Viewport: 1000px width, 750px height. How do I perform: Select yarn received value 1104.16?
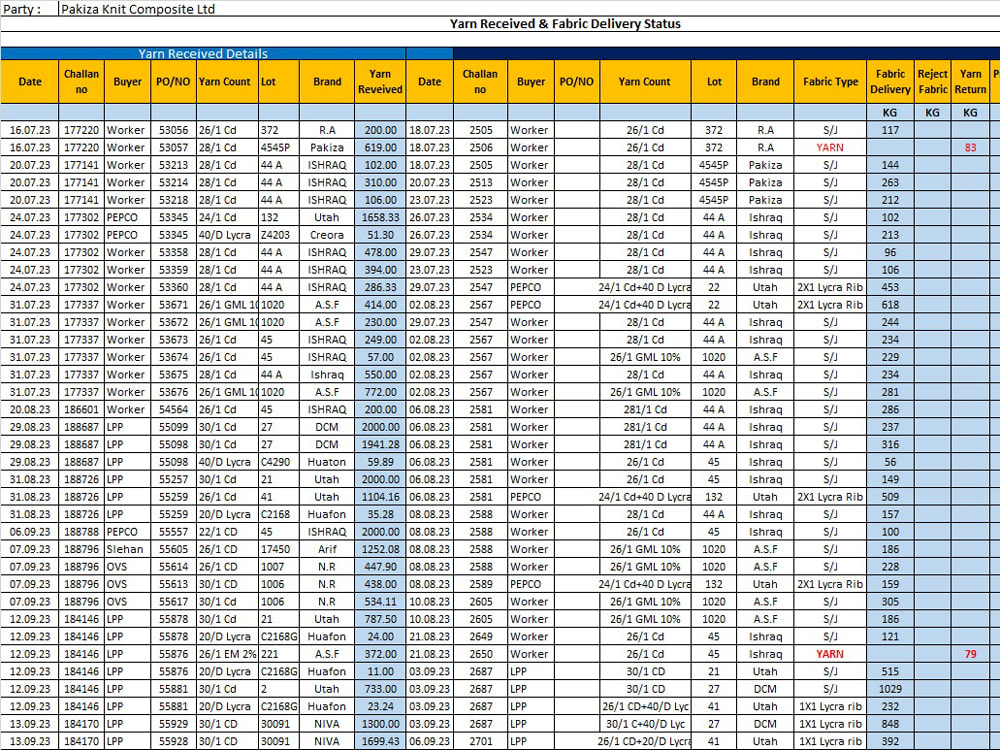(380, 497)
